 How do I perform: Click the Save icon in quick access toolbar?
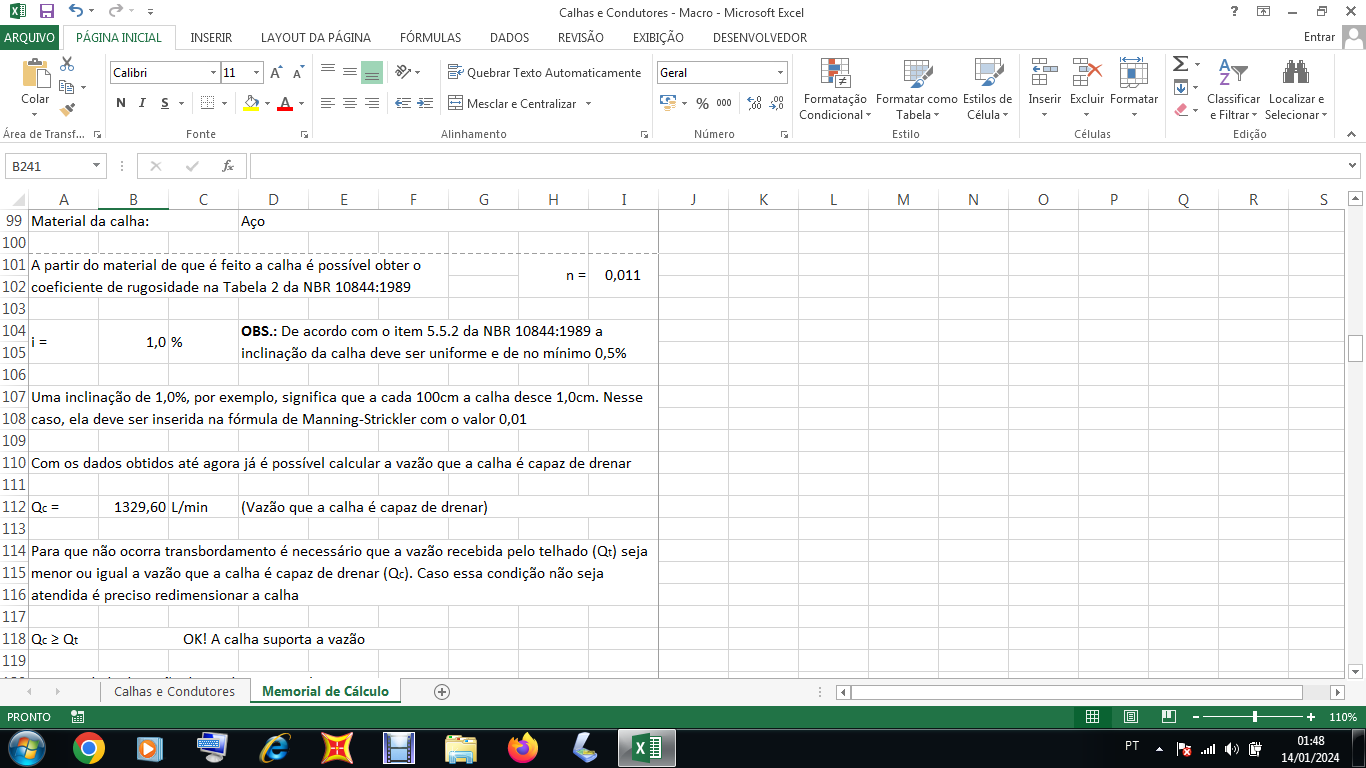point(46,12)
